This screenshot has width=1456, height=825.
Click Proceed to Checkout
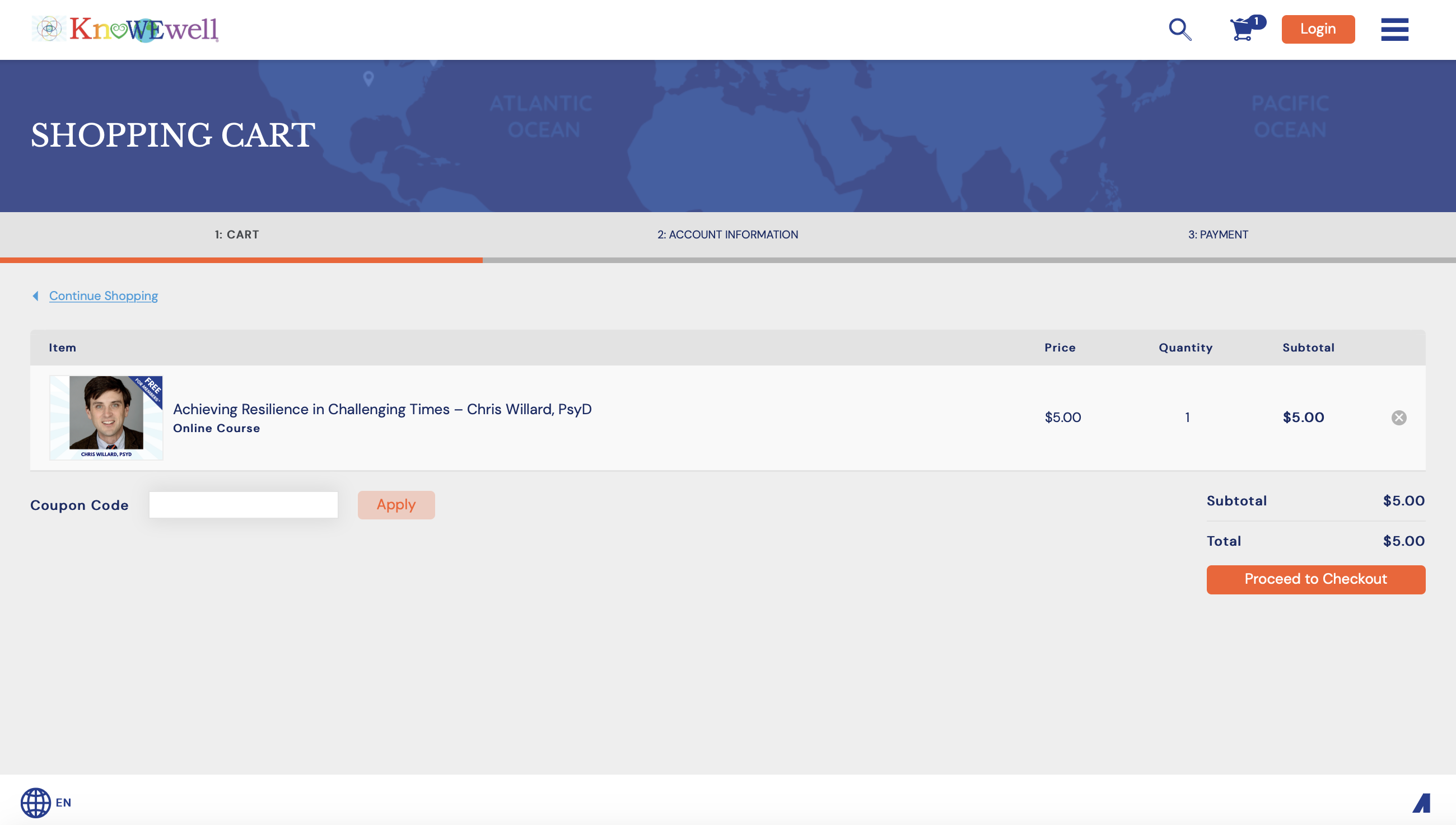(1315, 579)
